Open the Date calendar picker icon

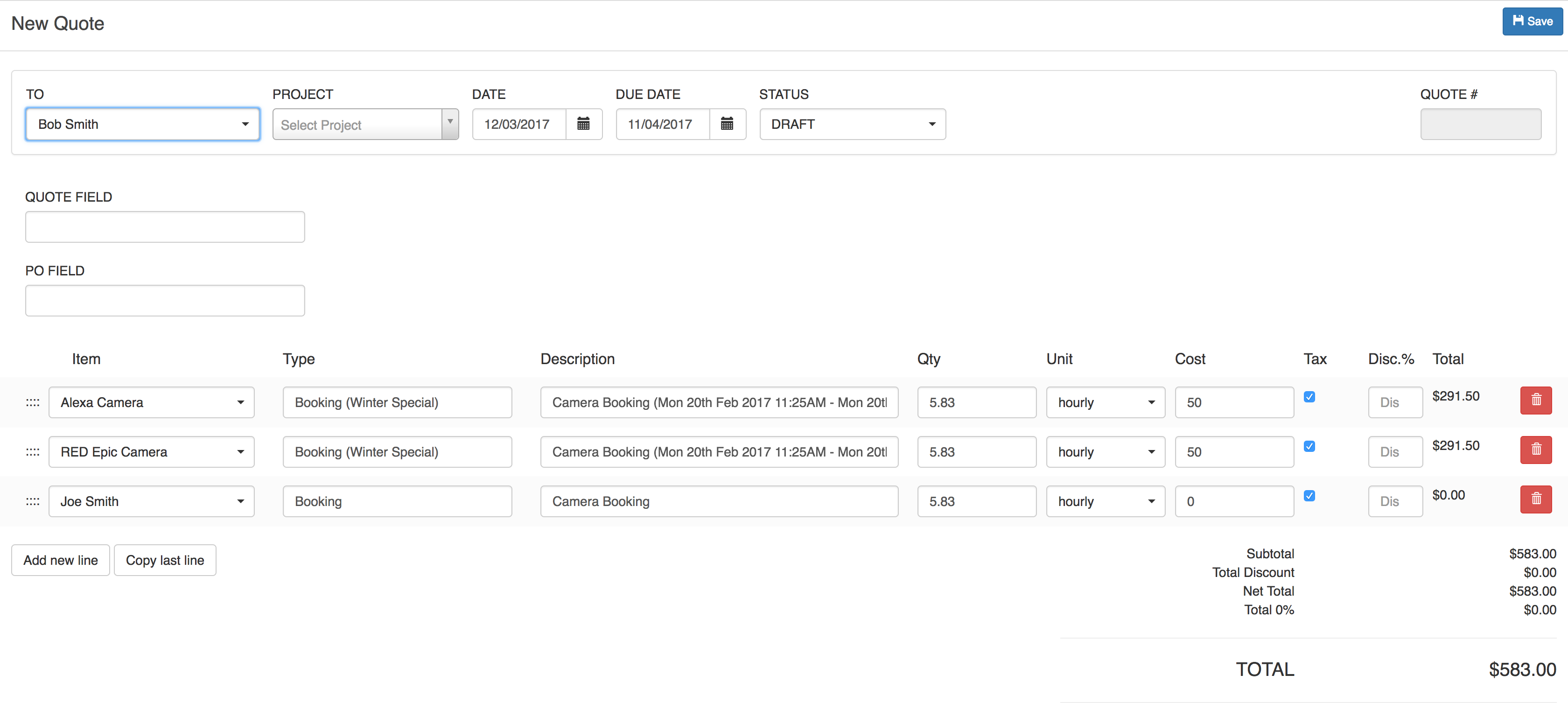pyautogui.click(x=583, y=124)
